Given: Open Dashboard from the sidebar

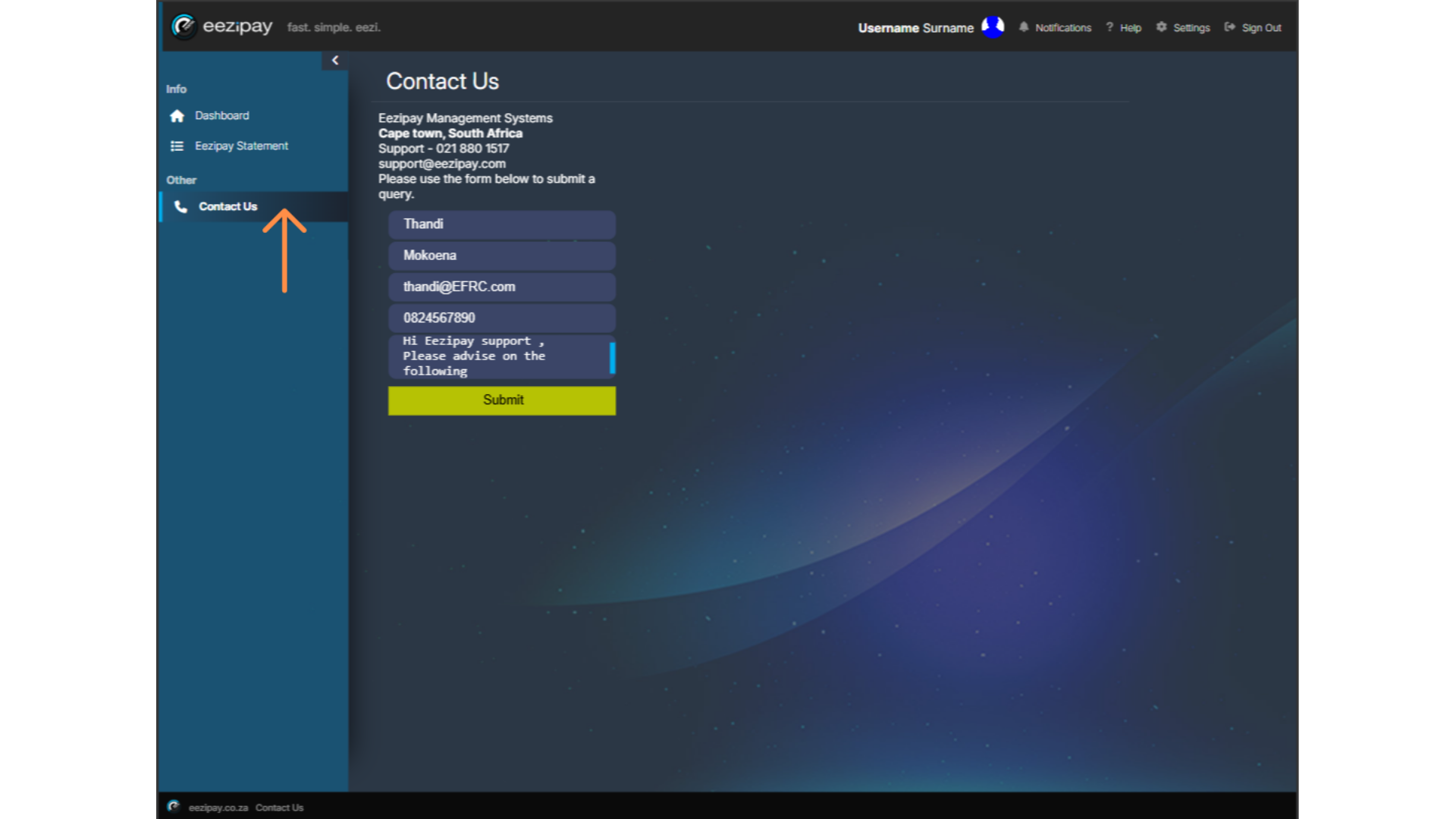Looking at the screenshot, I should 221,116.
